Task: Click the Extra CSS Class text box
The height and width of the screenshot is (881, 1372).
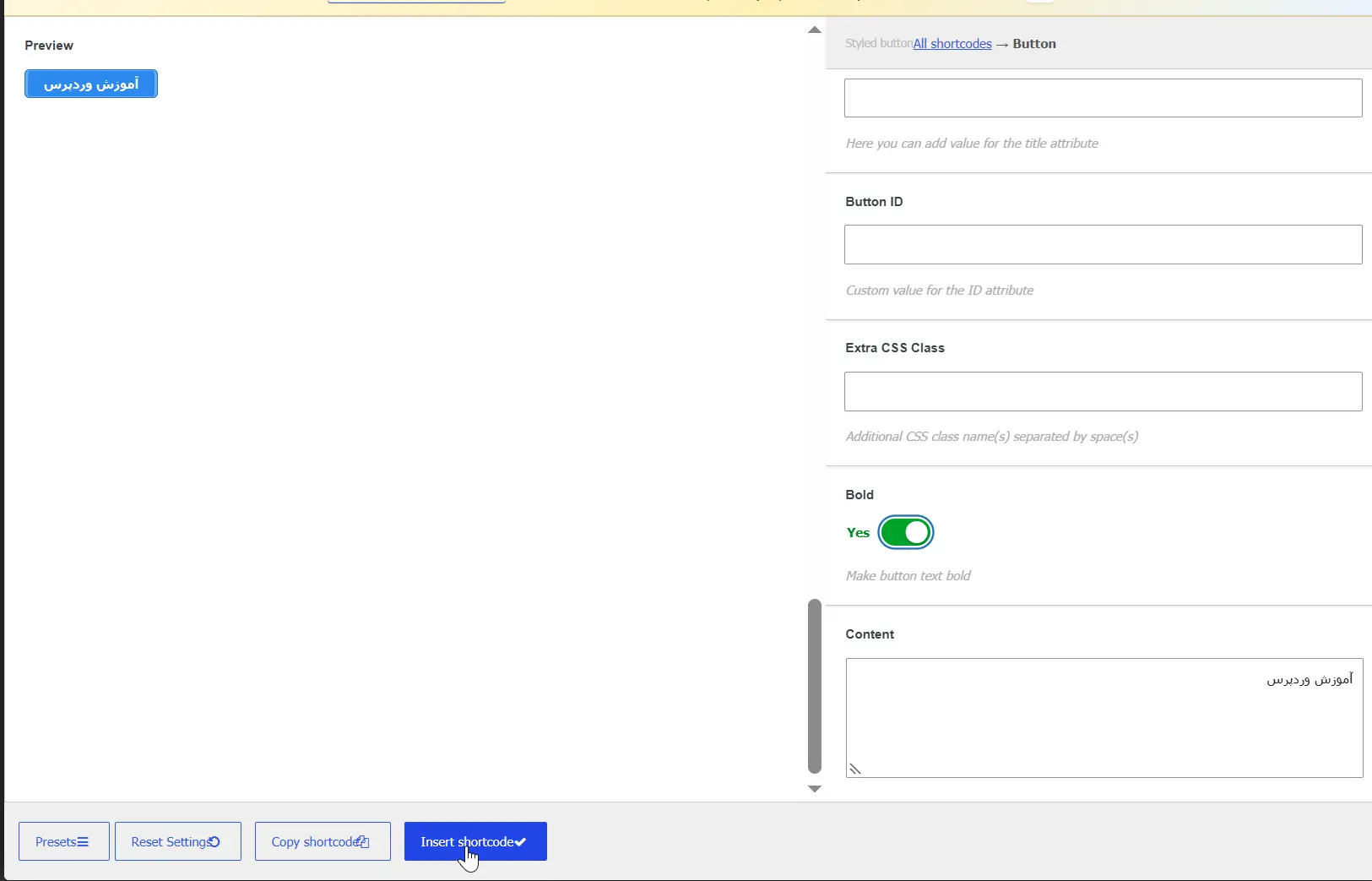Action: (x=1103, y=391)
